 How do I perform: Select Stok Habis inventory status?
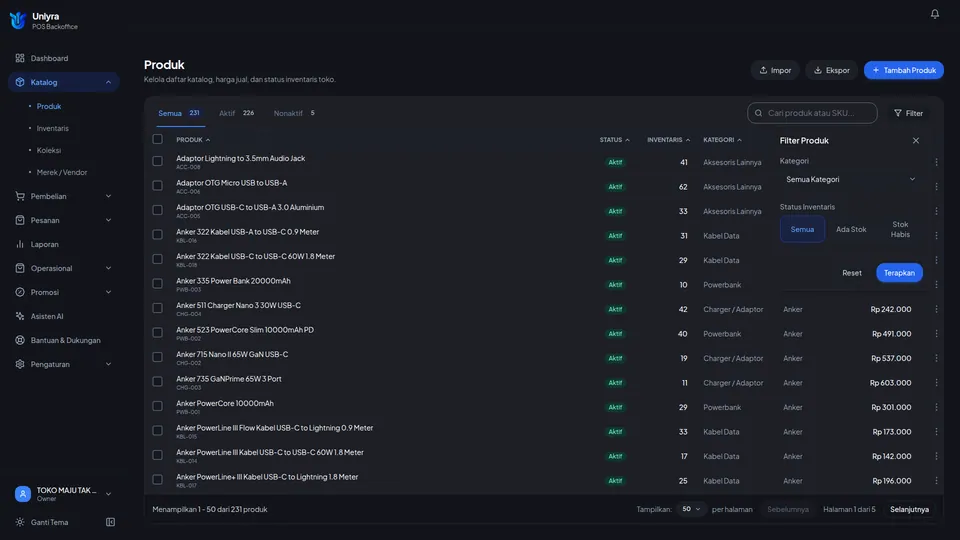click(900, 230)
